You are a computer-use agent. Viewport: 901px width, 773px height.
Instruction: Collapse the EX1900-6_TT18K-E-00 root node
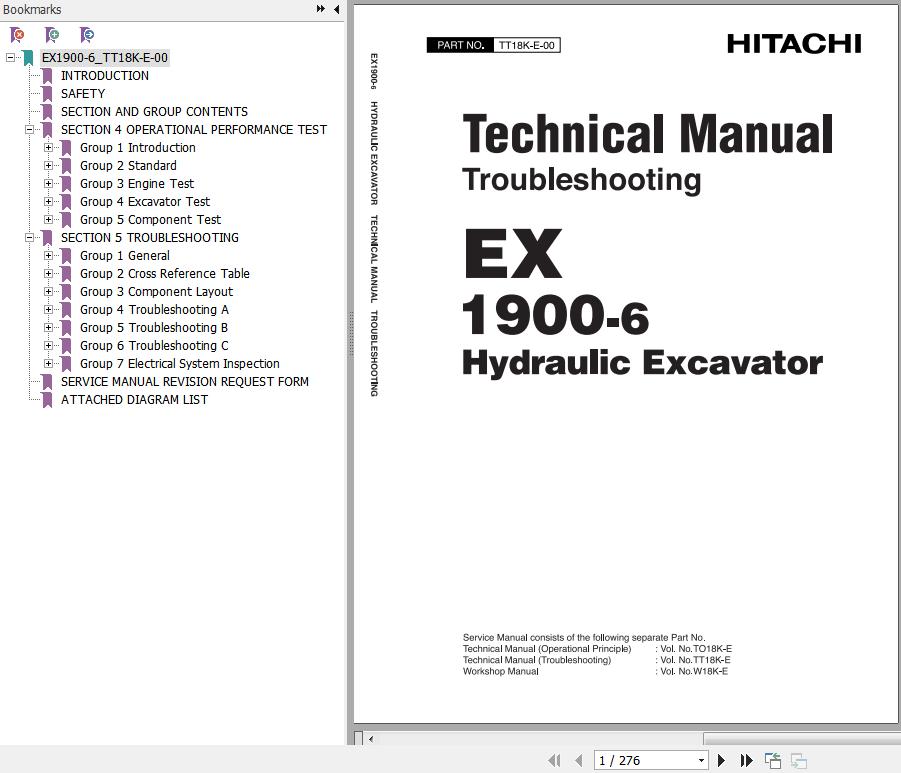coord(10,57)
